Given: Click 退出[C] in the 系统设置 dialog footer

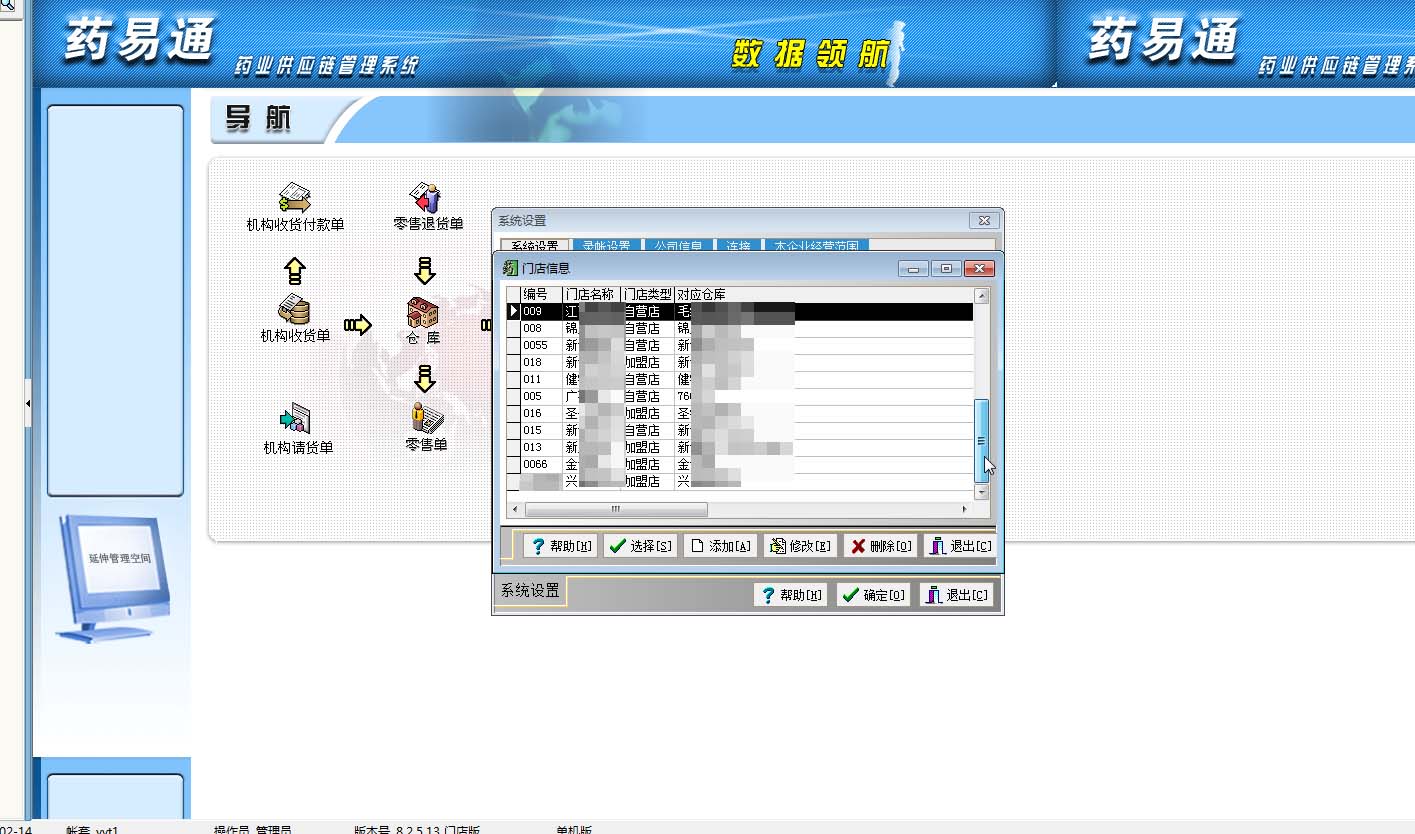Looking at the screenshot, I should point(956,595).
